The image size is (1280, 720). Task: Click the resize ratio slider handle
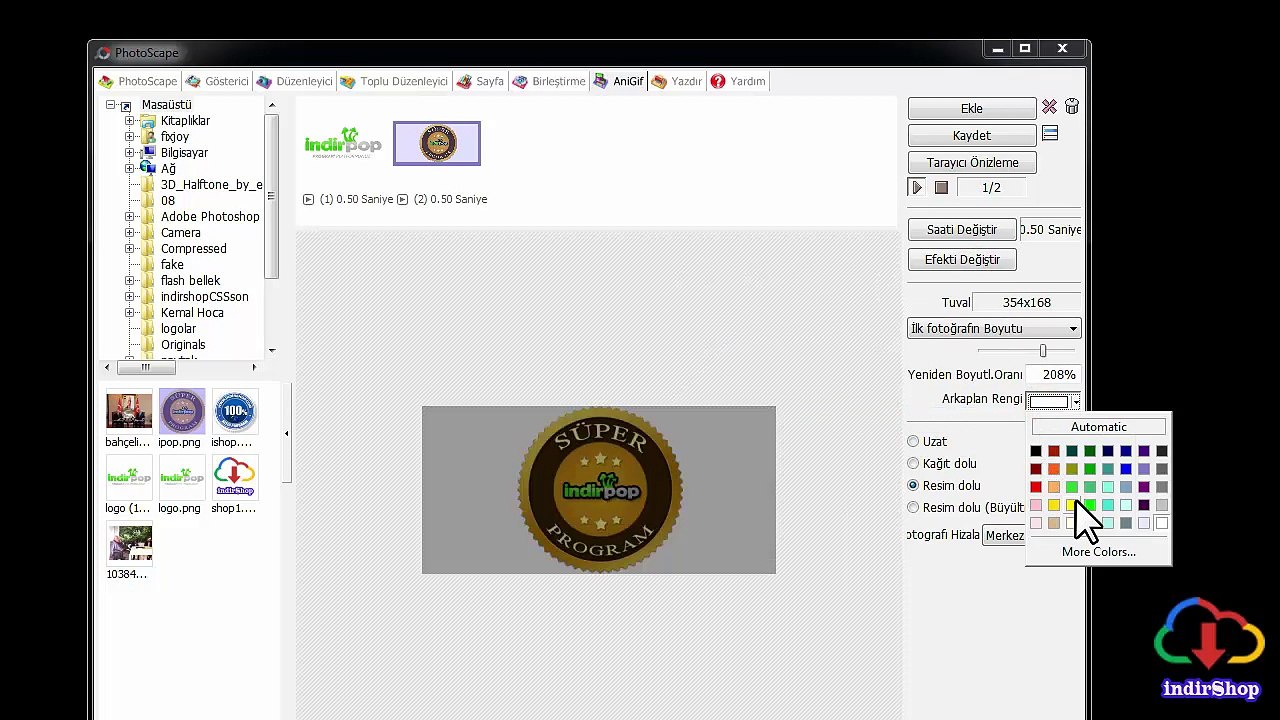tap(1043, 351)
